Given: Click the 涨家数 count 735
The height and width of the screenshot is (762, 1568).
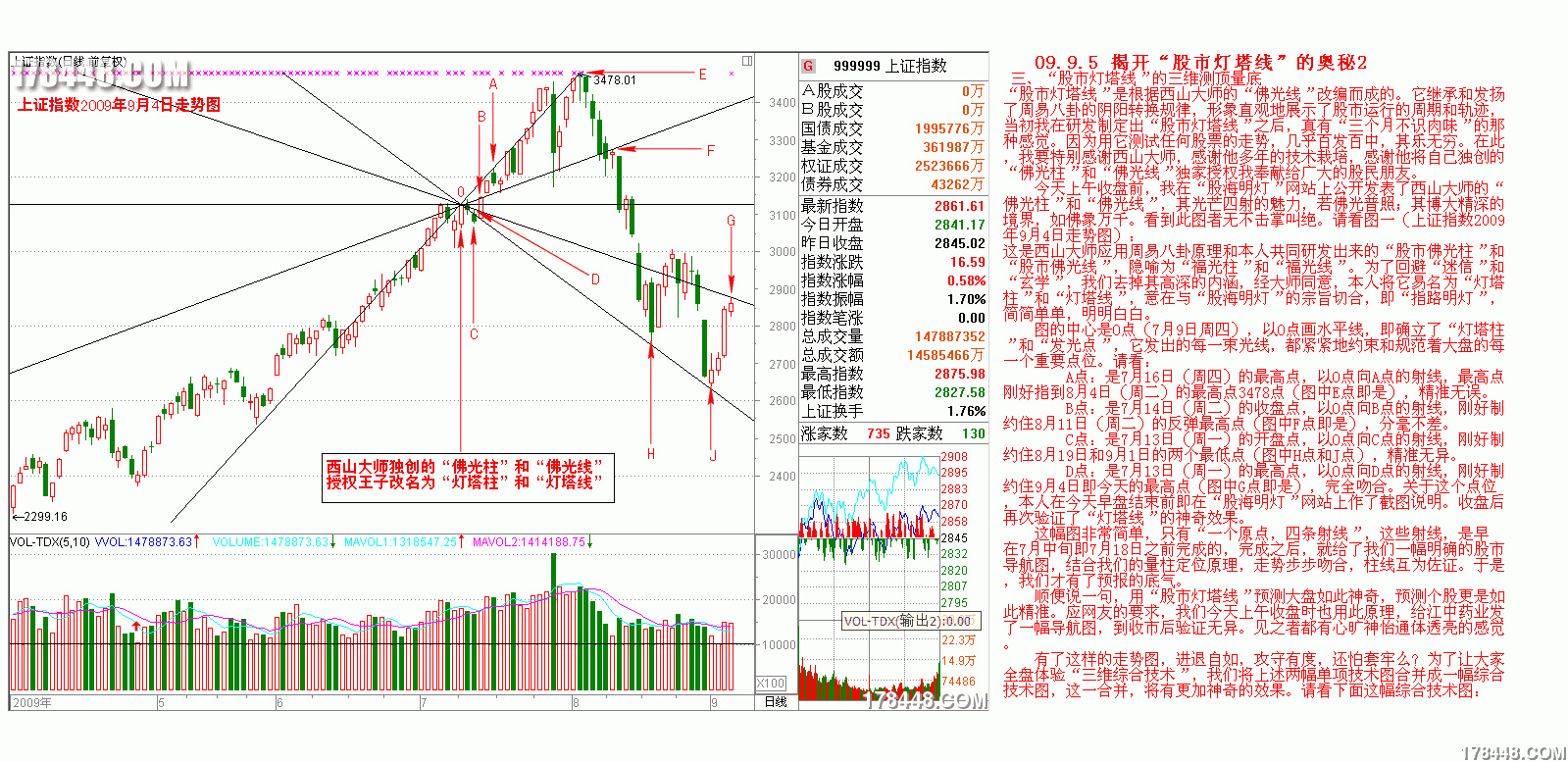Looking at the screenshot, I should [x=879, y=433].
